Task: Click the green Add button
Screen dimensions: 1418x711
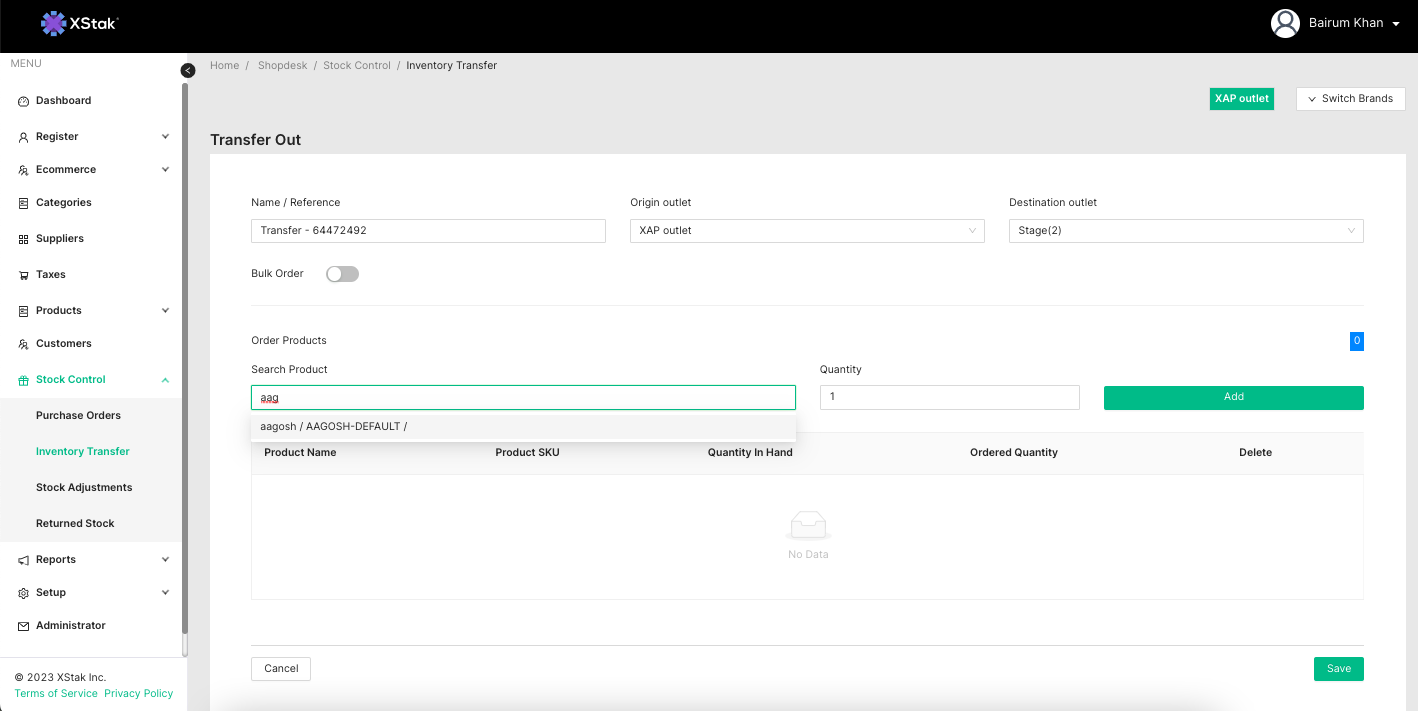Action: pos(1233,397)
